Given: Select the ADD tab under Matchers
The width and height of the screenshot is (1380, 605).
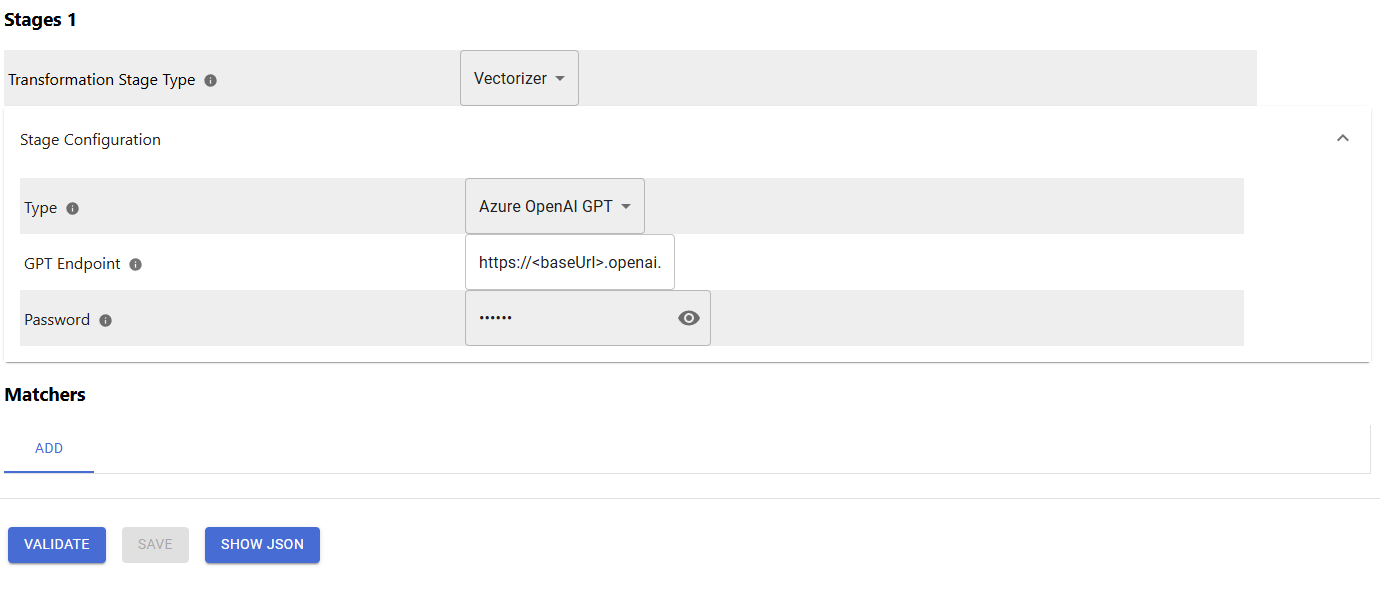Looking at the screenshot, I should [49, 448].
